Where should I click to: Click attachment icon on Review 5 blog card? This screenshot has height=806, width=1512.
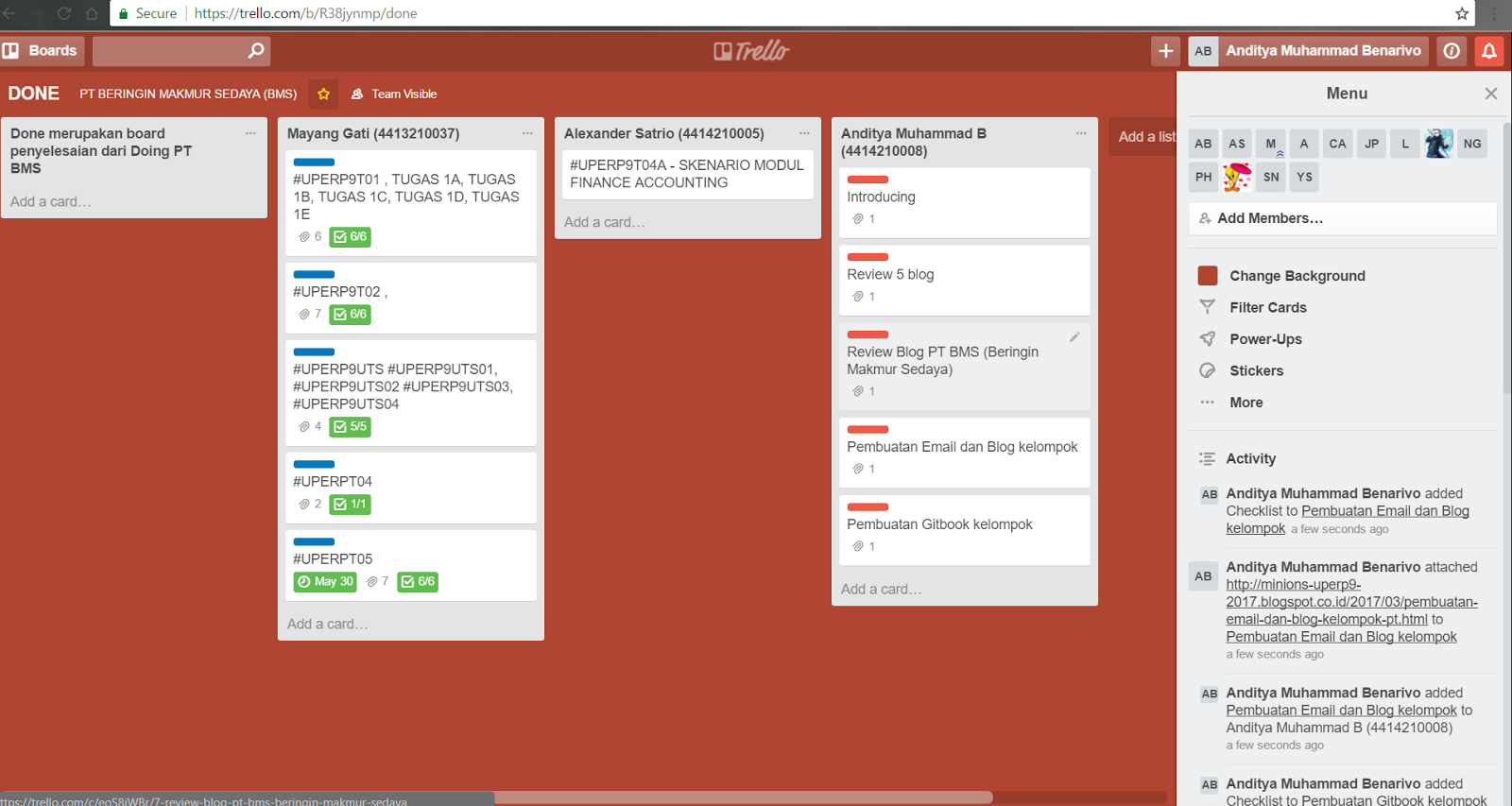(858, 297)
